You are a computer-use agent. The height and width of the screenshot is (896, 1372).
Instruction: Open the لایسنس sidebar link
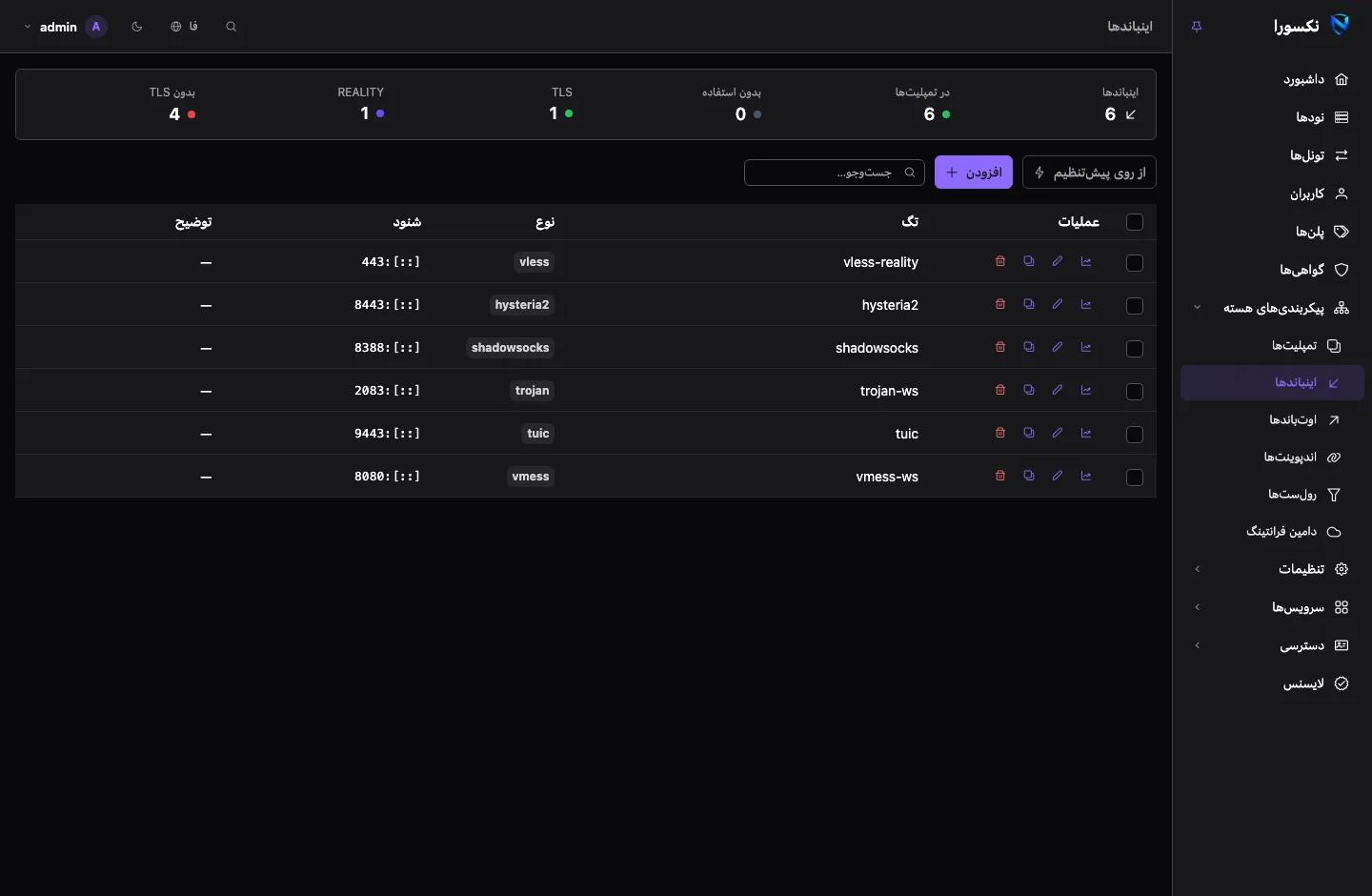1272,683
